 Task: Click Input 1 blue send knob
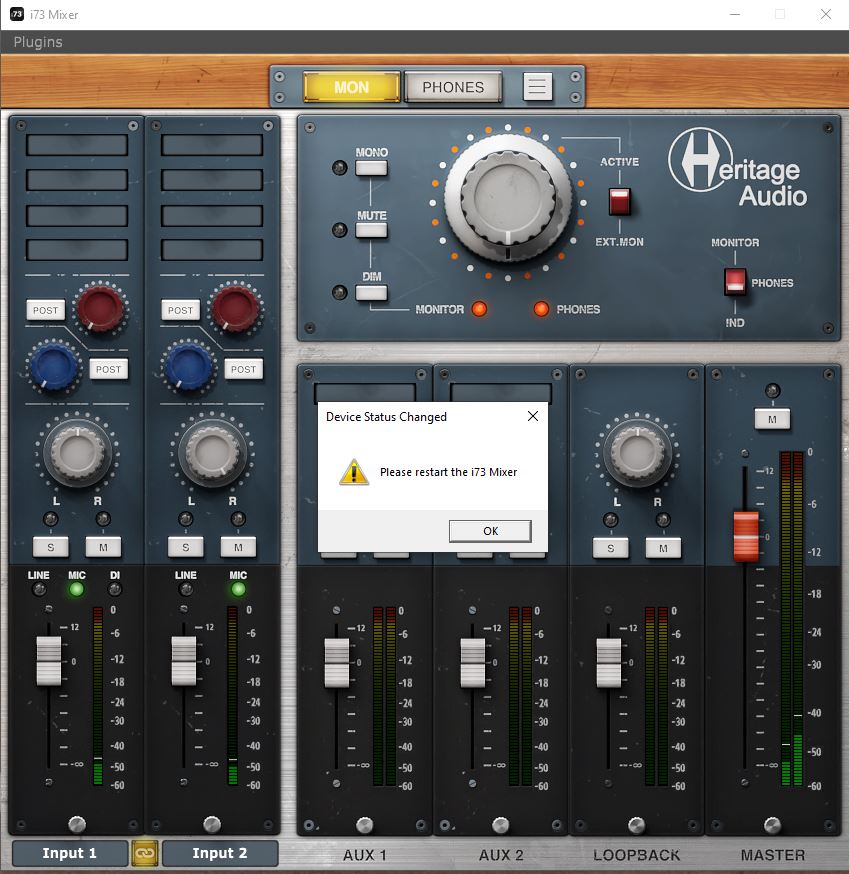[53, 366]
